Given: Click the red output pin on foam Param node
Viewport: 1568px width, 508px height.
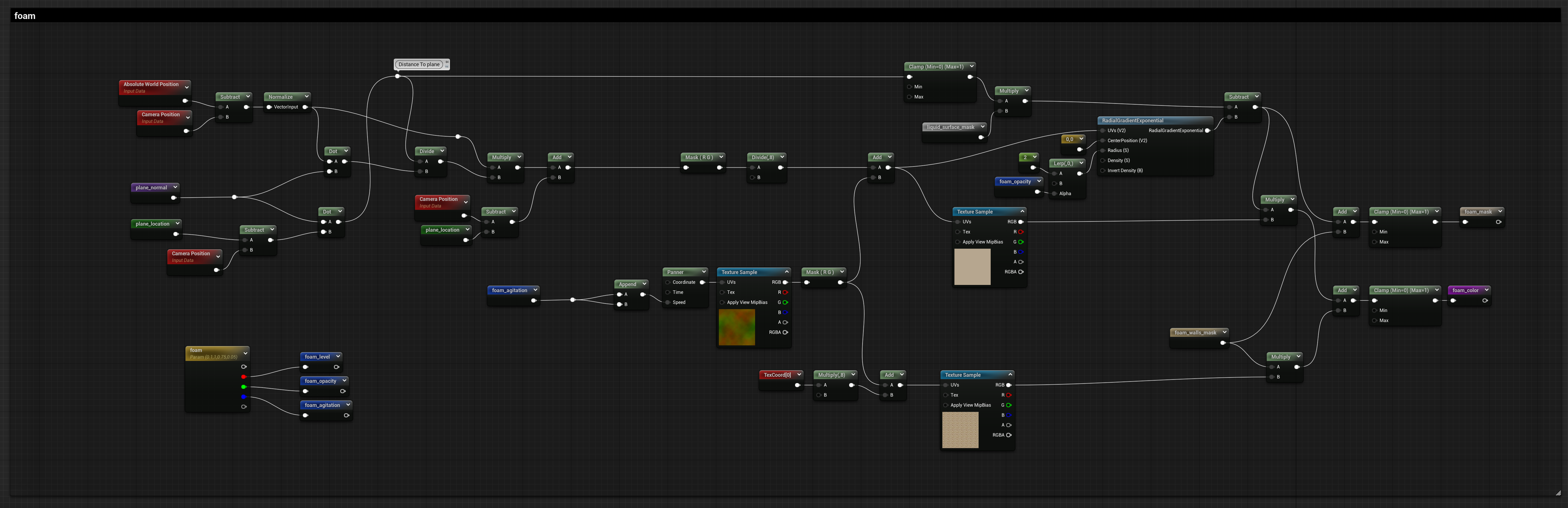Looking at the screenshot, I should 243,377.
